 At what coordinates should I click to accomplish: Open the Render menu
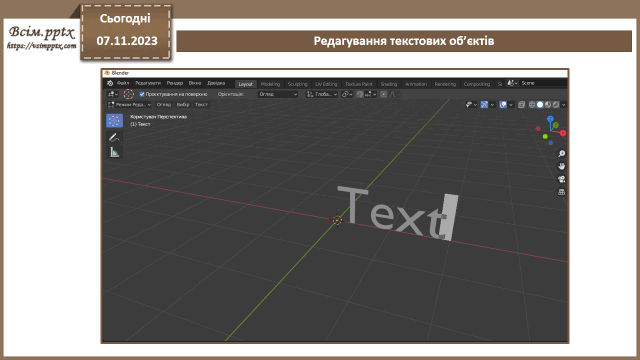click(175, 83)
